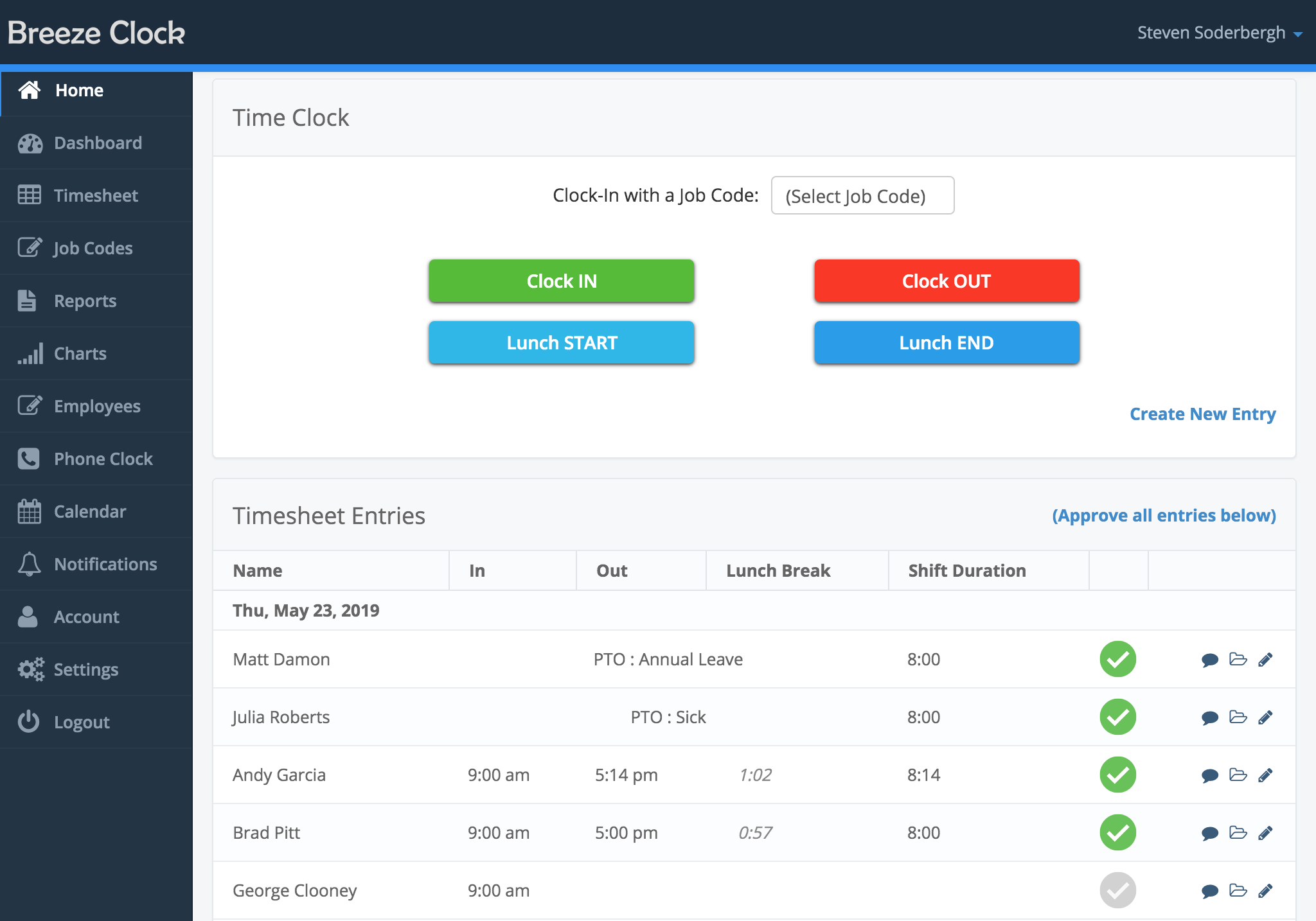The height and width of the screenshot is (921, 1316).
Task: Toggle green approval check for Matt Damon
Action: 1117,659
